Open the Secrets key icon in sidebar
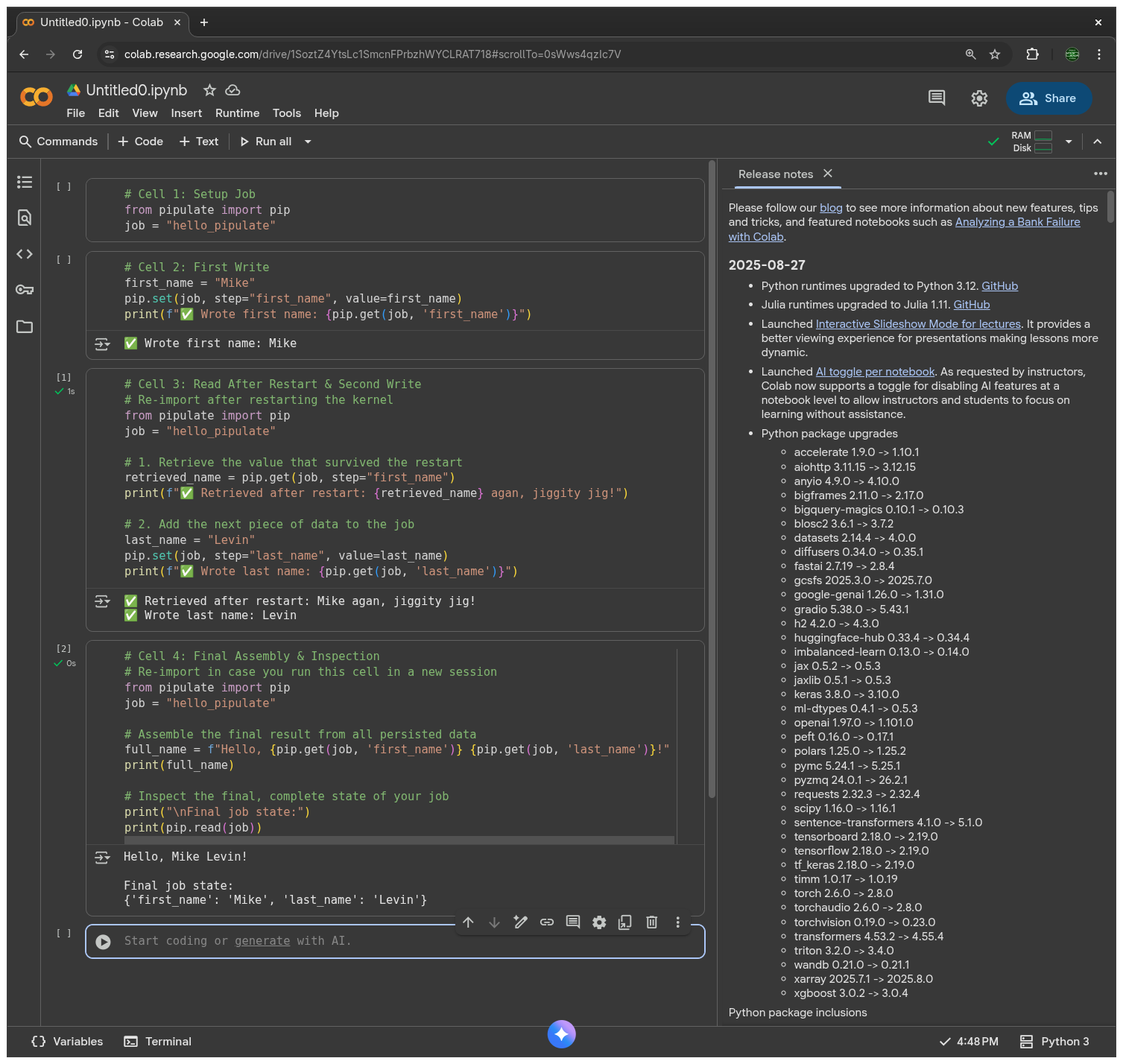Image resolution: width=1123 pixels, height=1064 pixels. (25, 290)
